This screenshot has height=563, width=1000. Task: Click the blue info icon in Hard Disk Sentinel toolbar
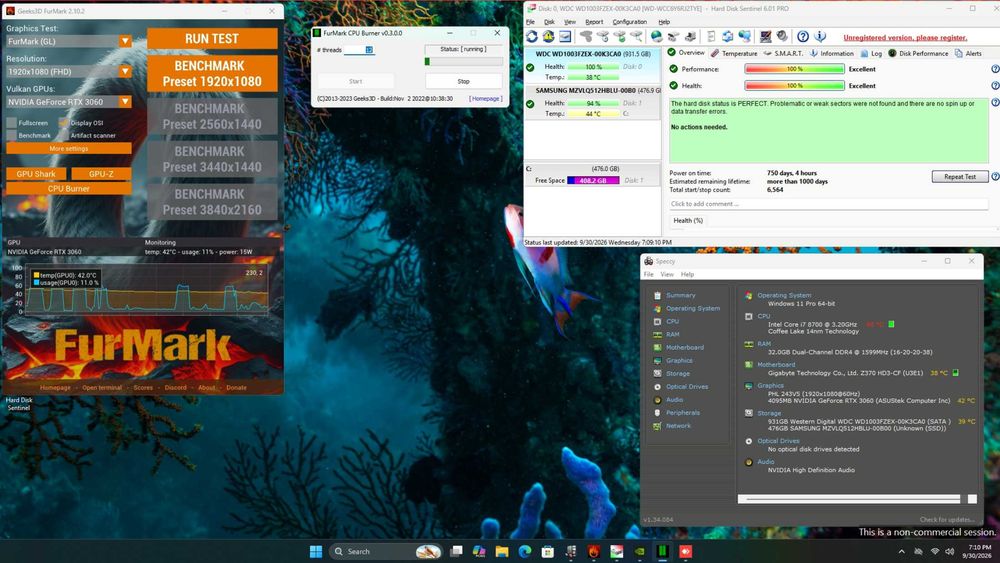coord(820,37)
